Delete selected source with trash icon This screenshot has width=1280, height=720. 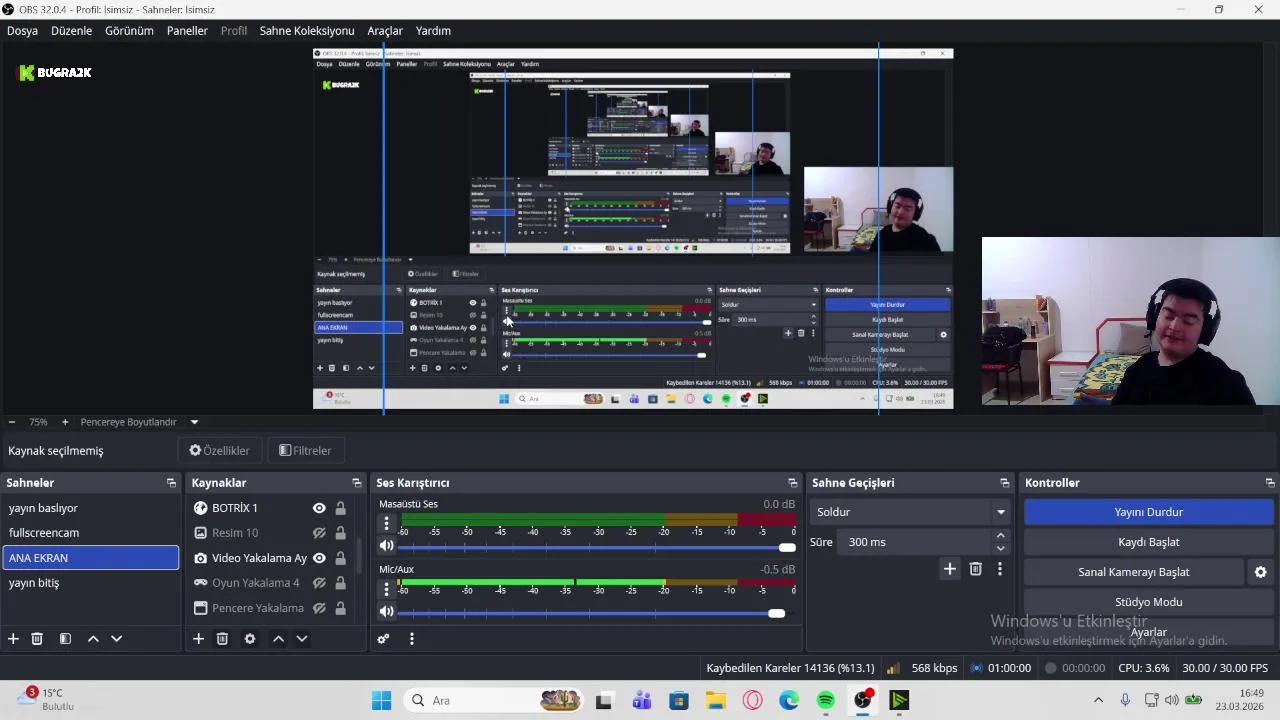[222, 639]
